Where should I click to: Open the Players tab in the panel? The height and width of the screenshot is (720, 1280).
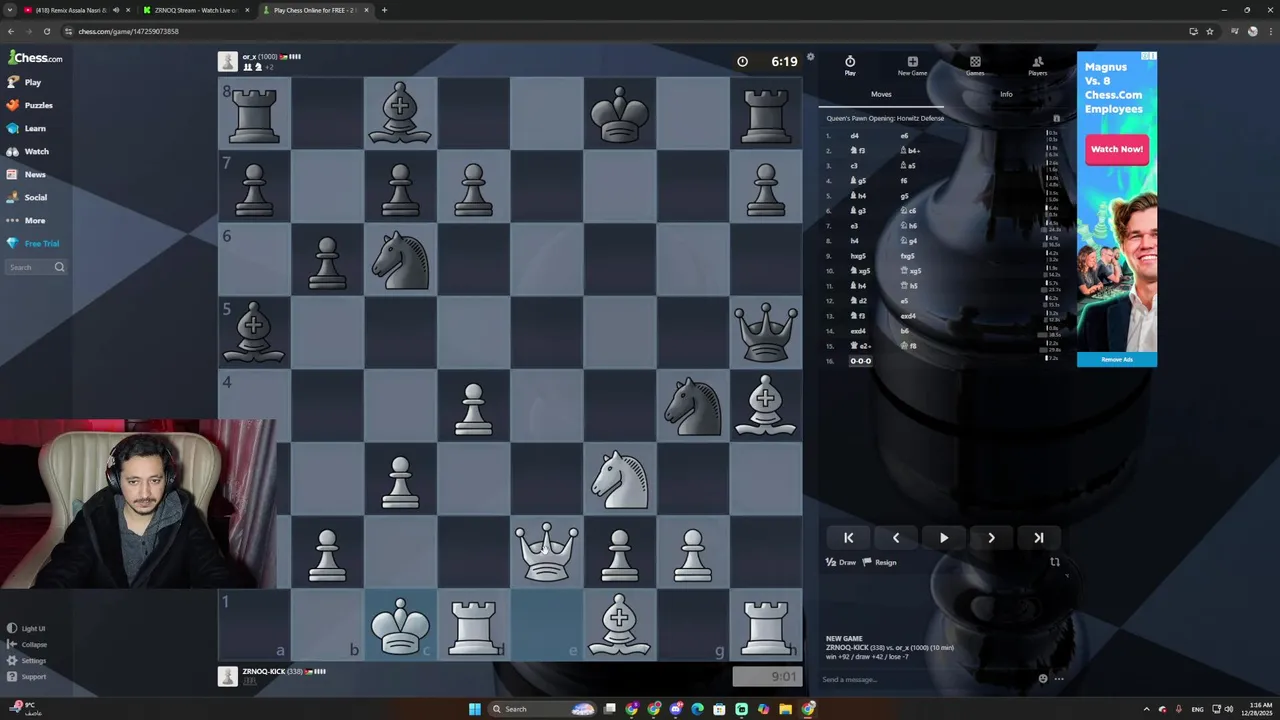(1038, 66)
